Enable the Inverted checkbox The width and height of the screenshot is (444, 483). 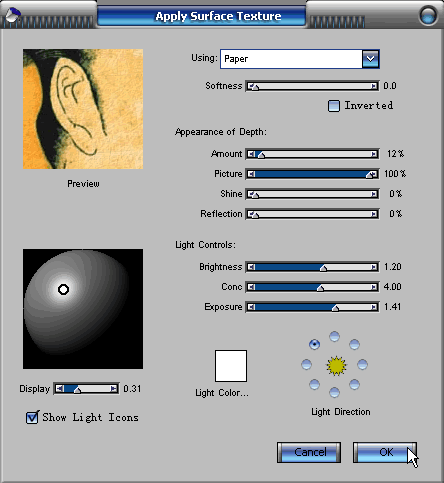[334, 106]
